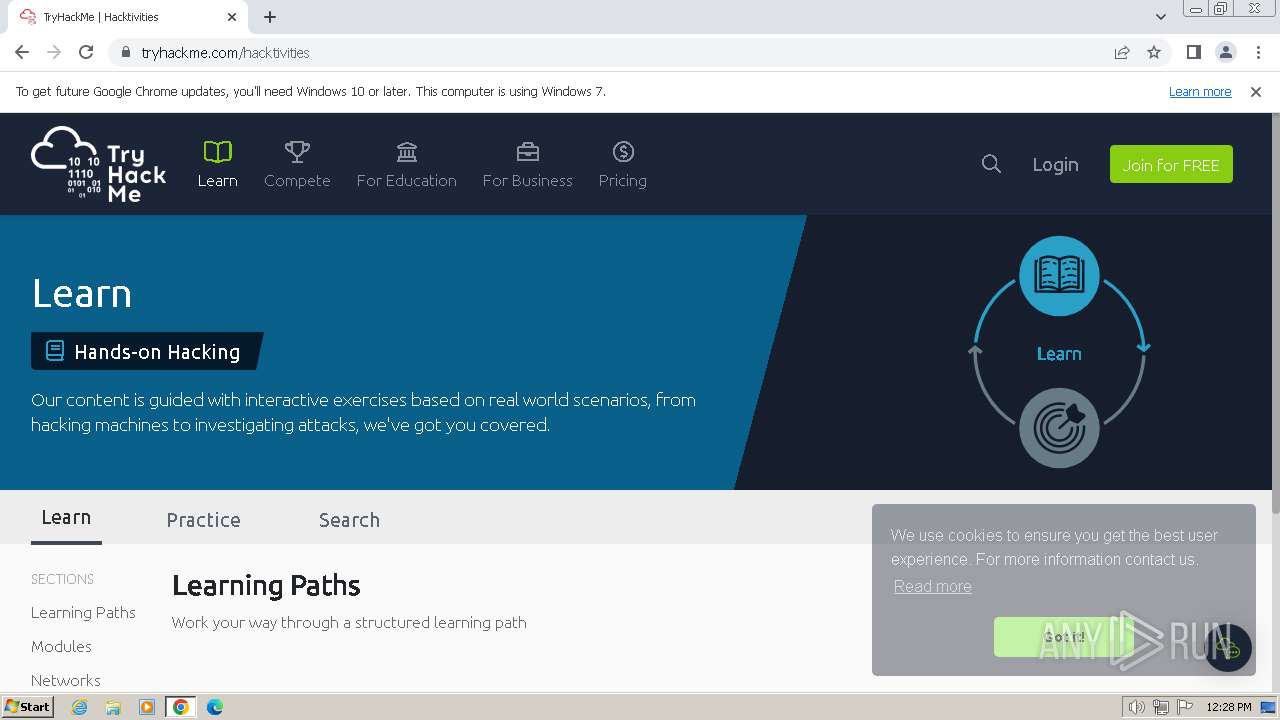
Task: Open the Chrome profile avatar
Action: [x=1226, y=52]
